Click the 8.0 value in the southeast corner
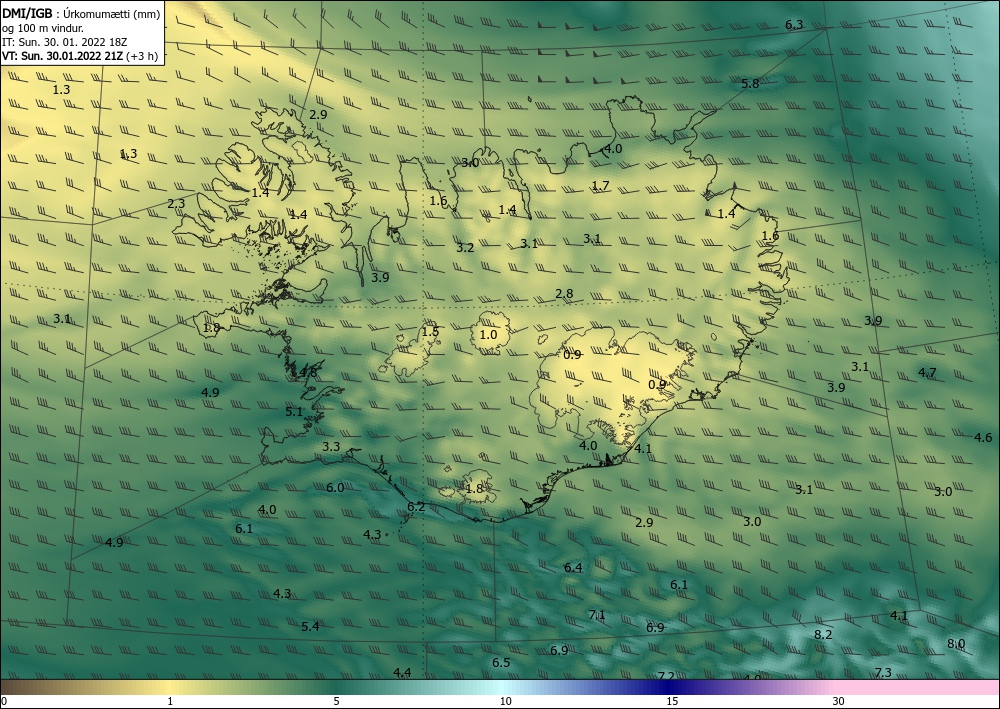This screenshot has width=1000, height=709. (956, 644)
